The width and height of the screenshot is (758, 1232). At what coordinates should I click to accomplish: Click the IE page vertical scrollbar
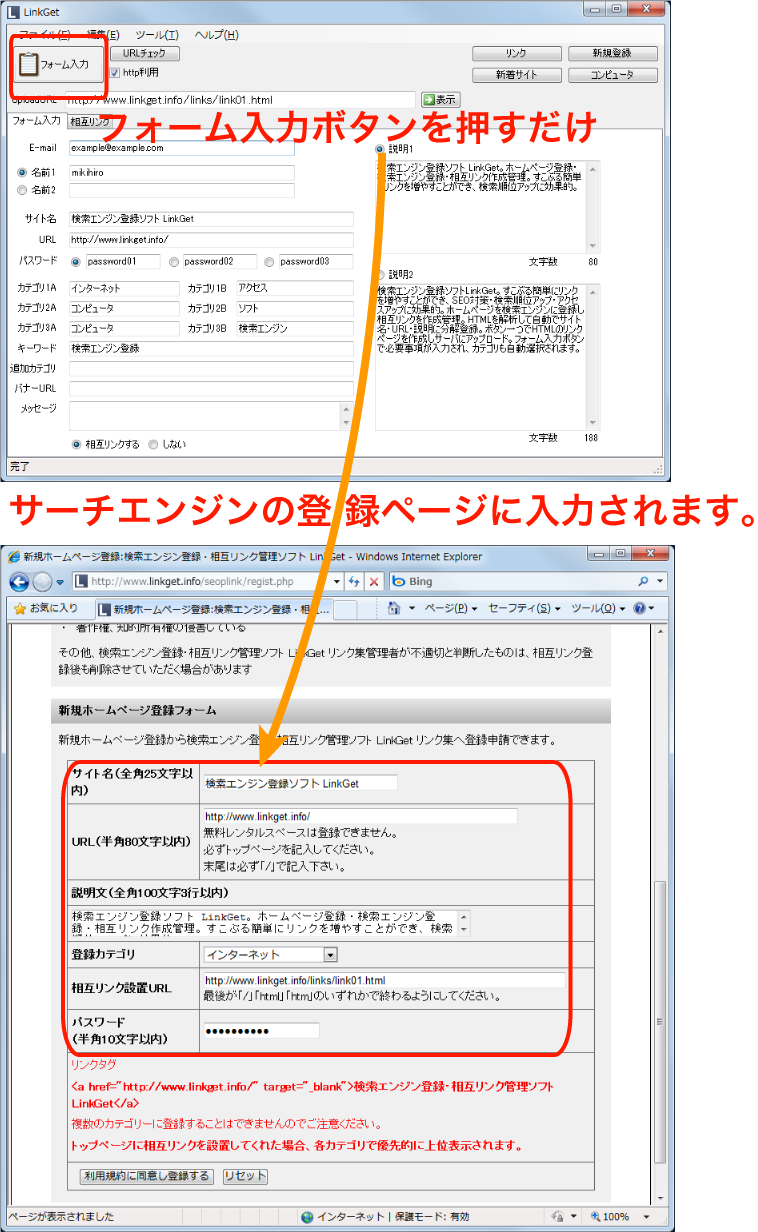(659, 914)
